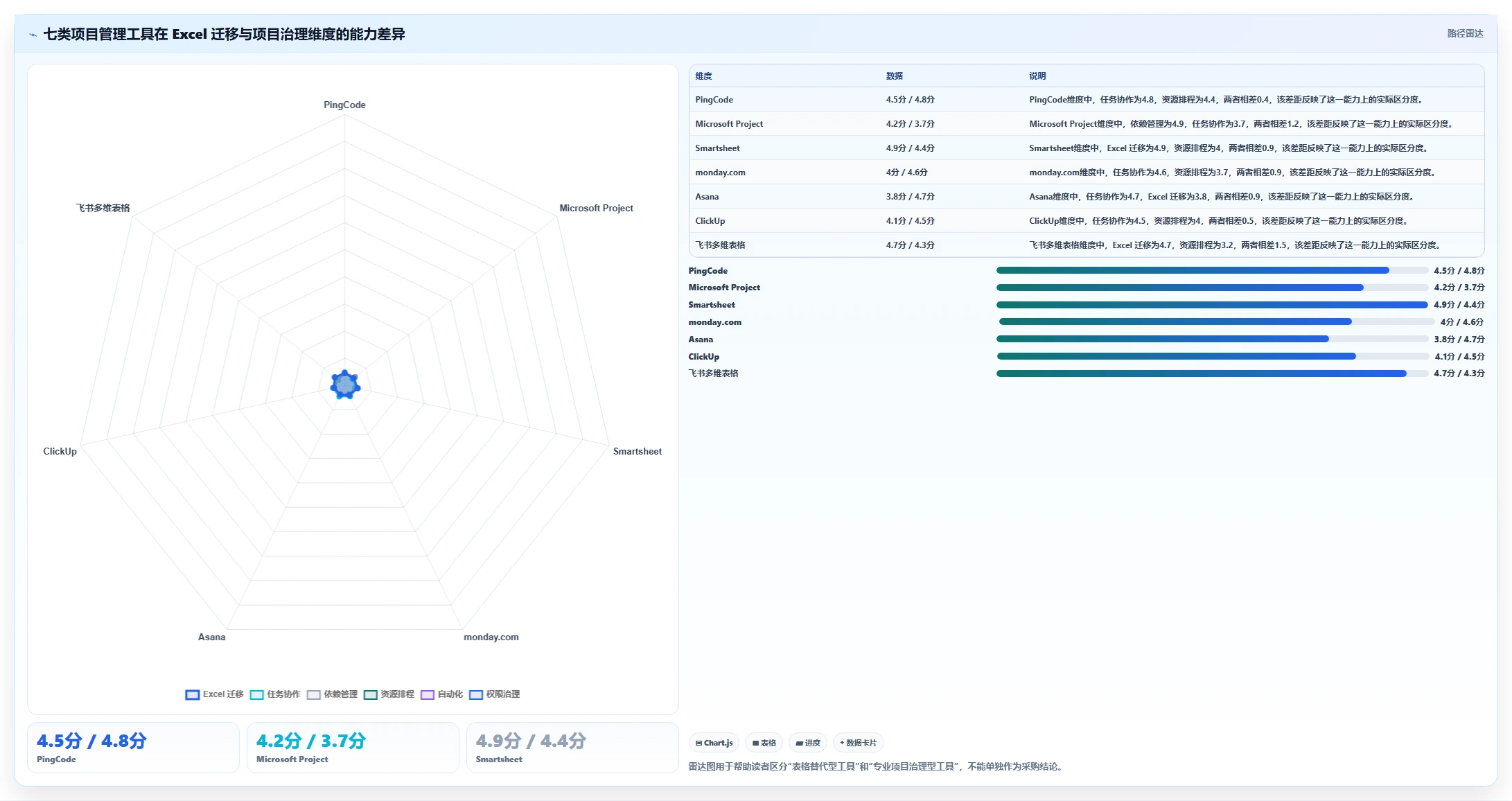Click the 飞书多维表格 progress bar
This screenshot has height=801, width=1512.
pos(1212,373)
